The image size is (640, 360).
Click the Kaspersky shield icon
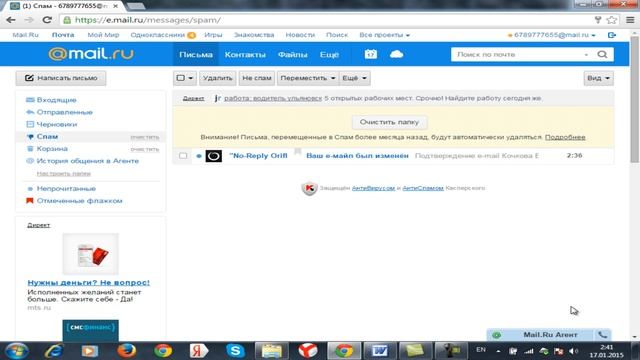tap(309, 188)
